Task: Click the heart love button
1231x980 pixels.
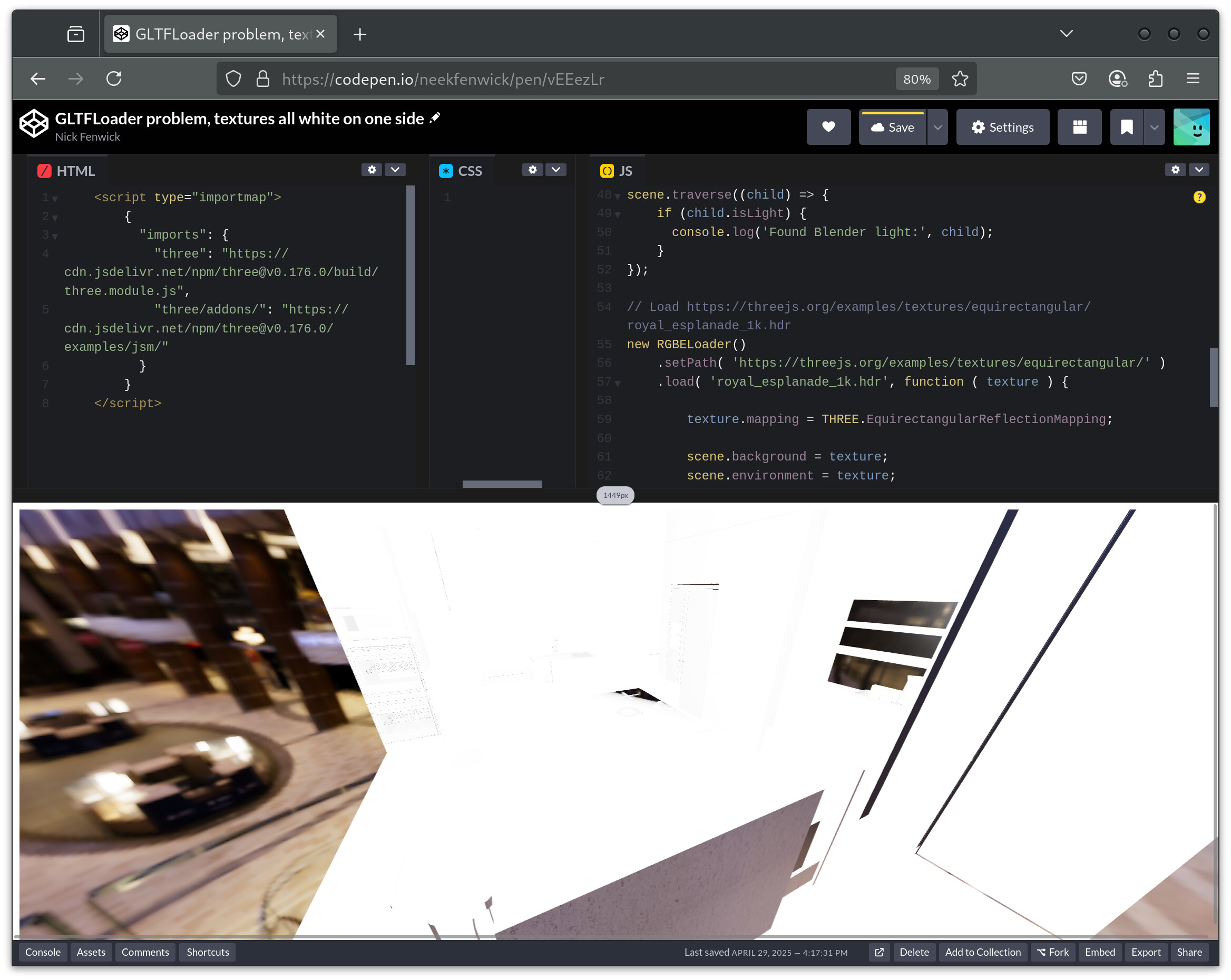Action: 828,126
